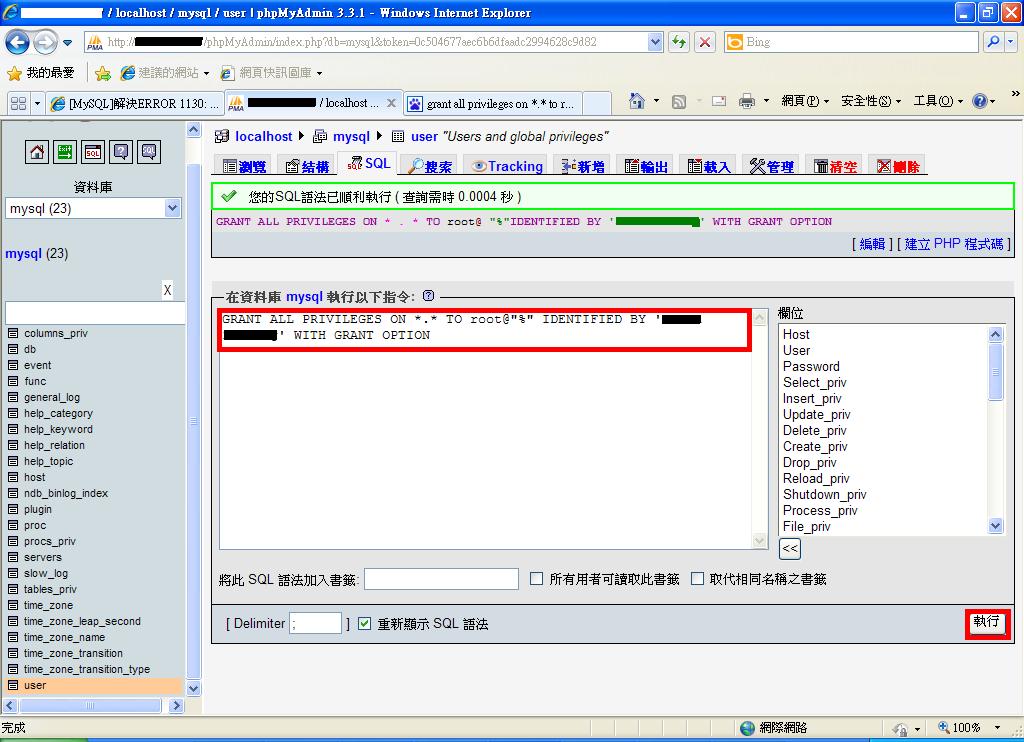Open the SQL documentation icon in sidebar
The width and height of the screenshot is (1024, 742).
click(x=149, y=152)
